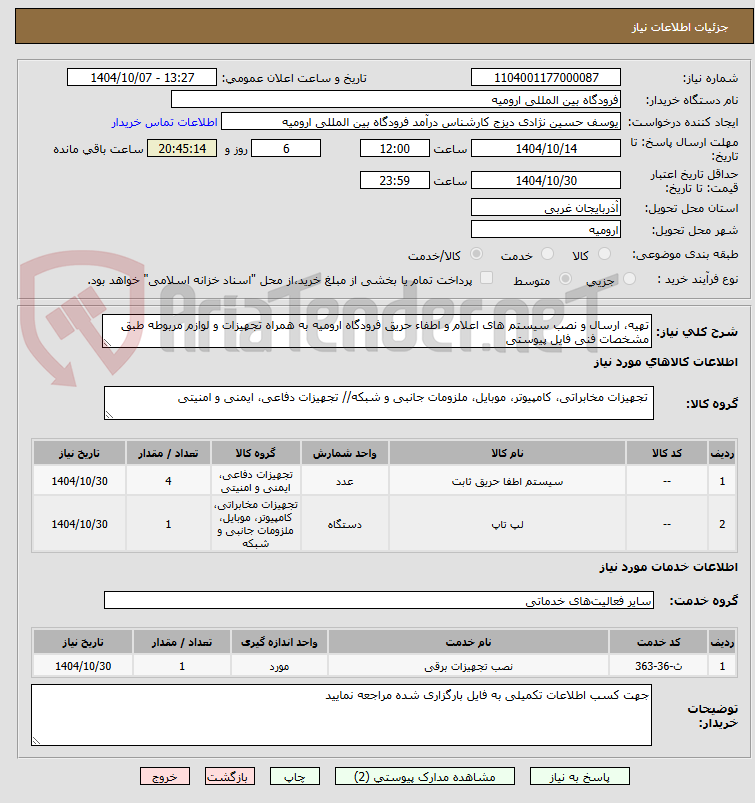Click the service name cell نصب تجهیزات برقی
Image resolution: width=755 pixels, height=803 pixels.
[468, 666]
